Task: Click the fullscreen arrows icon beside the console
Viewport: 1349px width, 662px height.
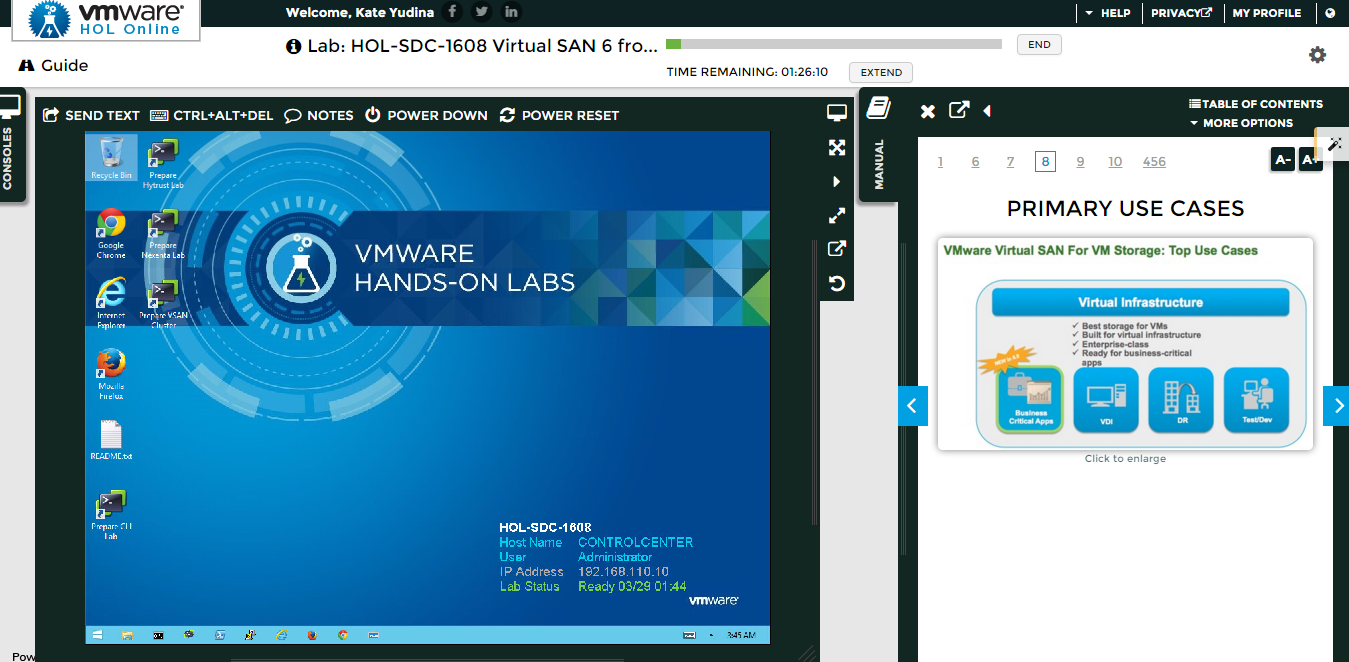Action: pyautogui.click(x=837, y=148)
